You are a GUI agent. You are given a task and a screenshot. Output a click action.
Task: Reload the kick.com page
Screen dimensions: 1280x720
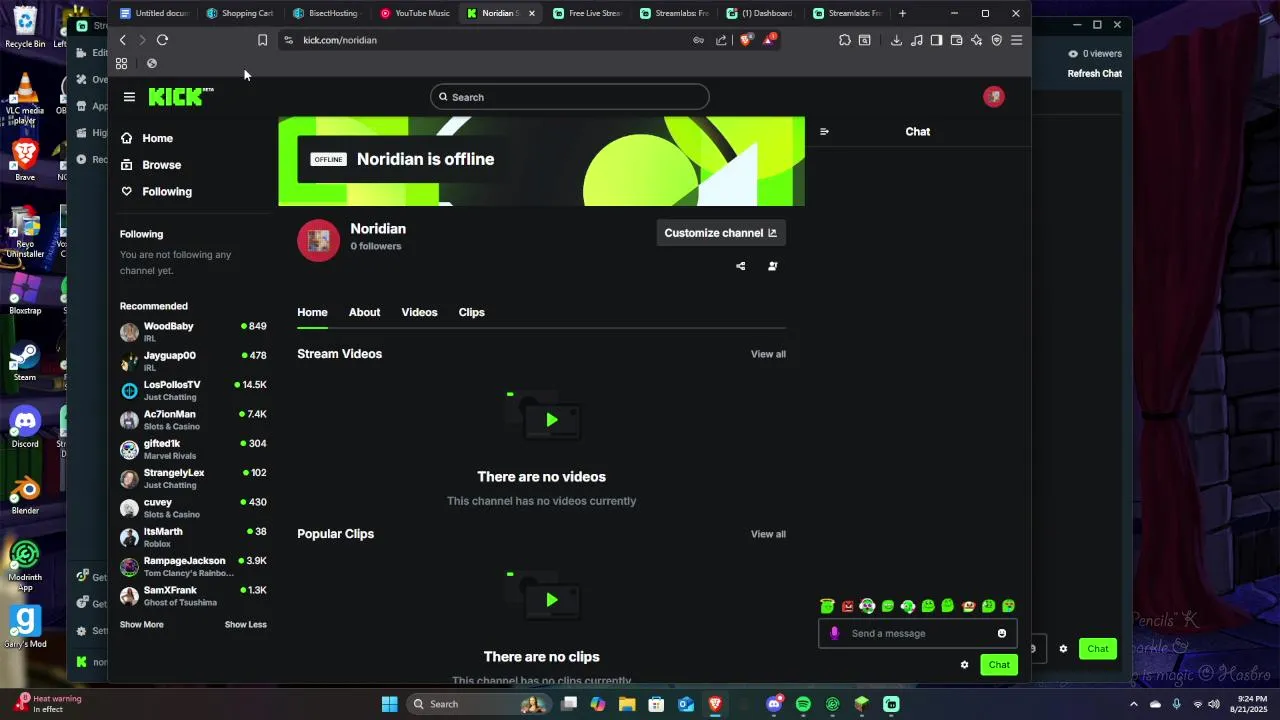[162, 40]
